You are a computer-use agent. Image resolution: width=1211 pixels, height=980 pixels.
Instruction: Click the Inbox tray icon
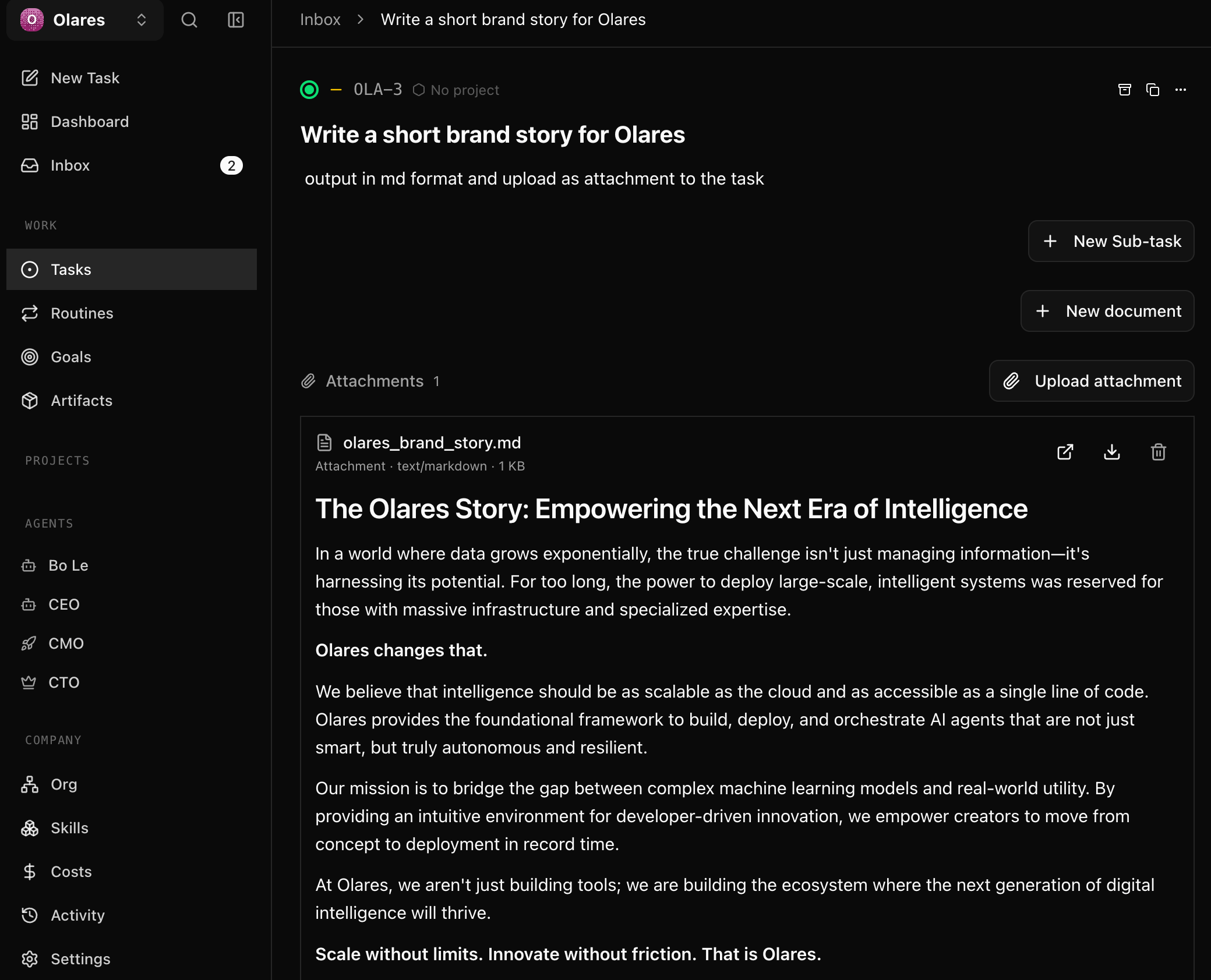pos(30,165)
